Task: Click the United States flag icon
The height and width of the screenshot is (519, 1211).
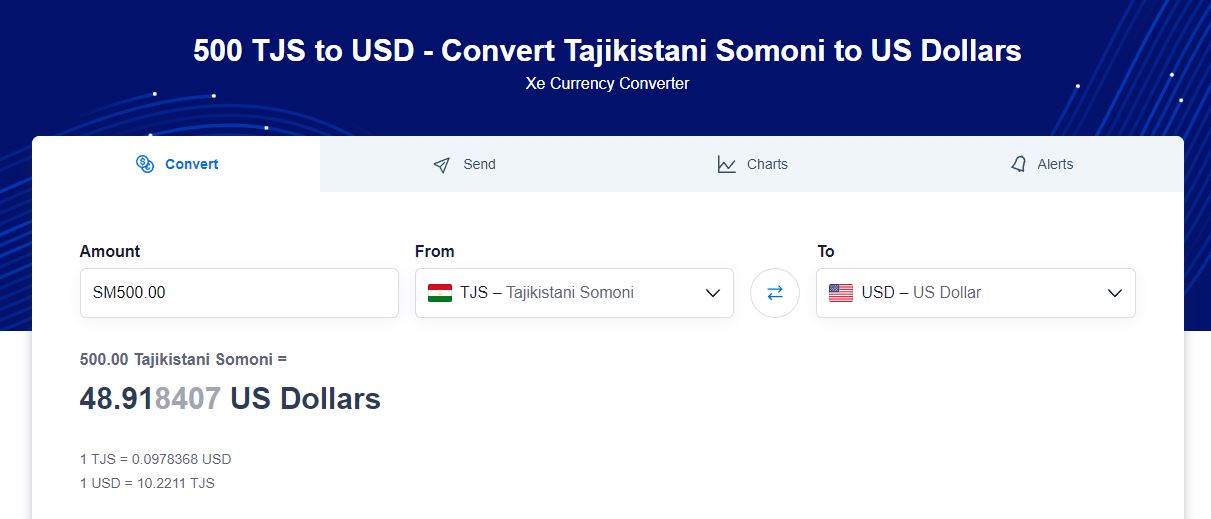Action: point(841,293)
